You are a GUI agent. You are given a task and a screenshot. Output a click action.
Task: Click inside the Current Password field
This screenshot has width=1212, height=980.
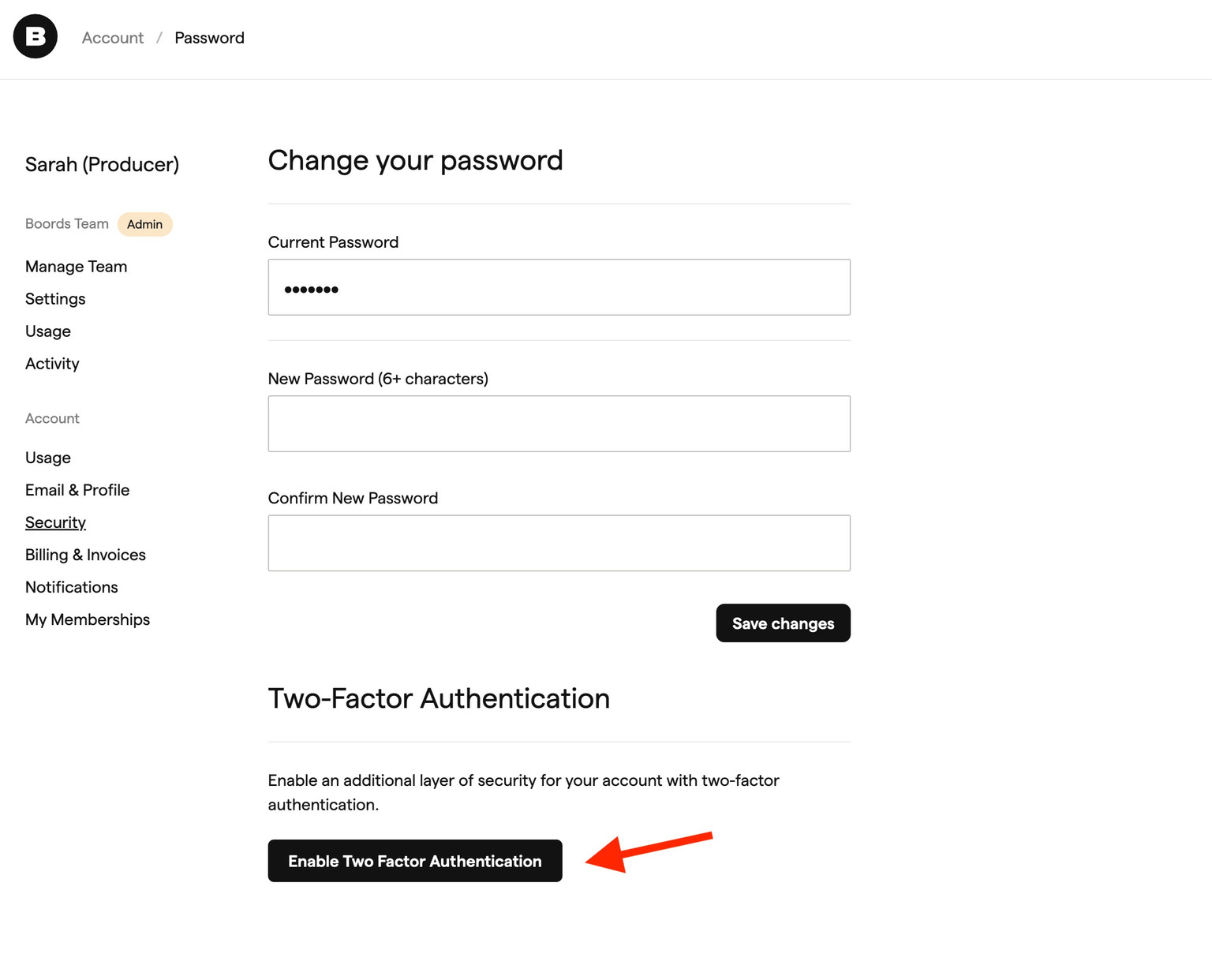(559, 286)
